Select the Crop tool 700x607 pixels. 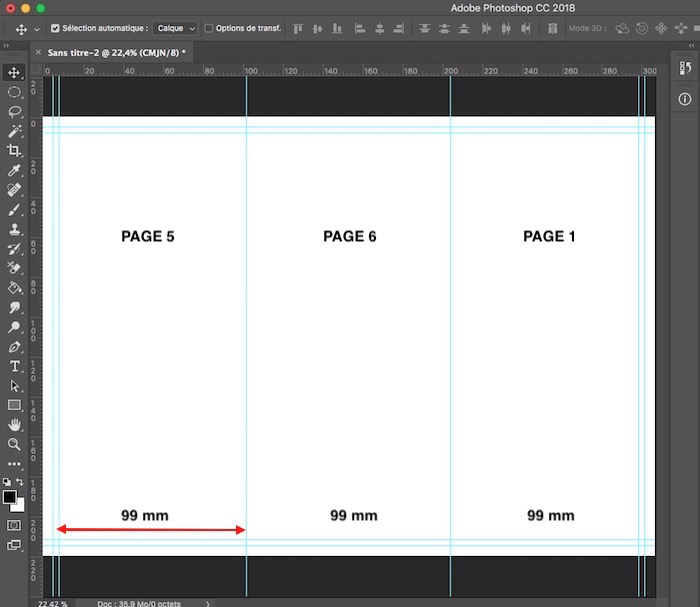[14, 151]
